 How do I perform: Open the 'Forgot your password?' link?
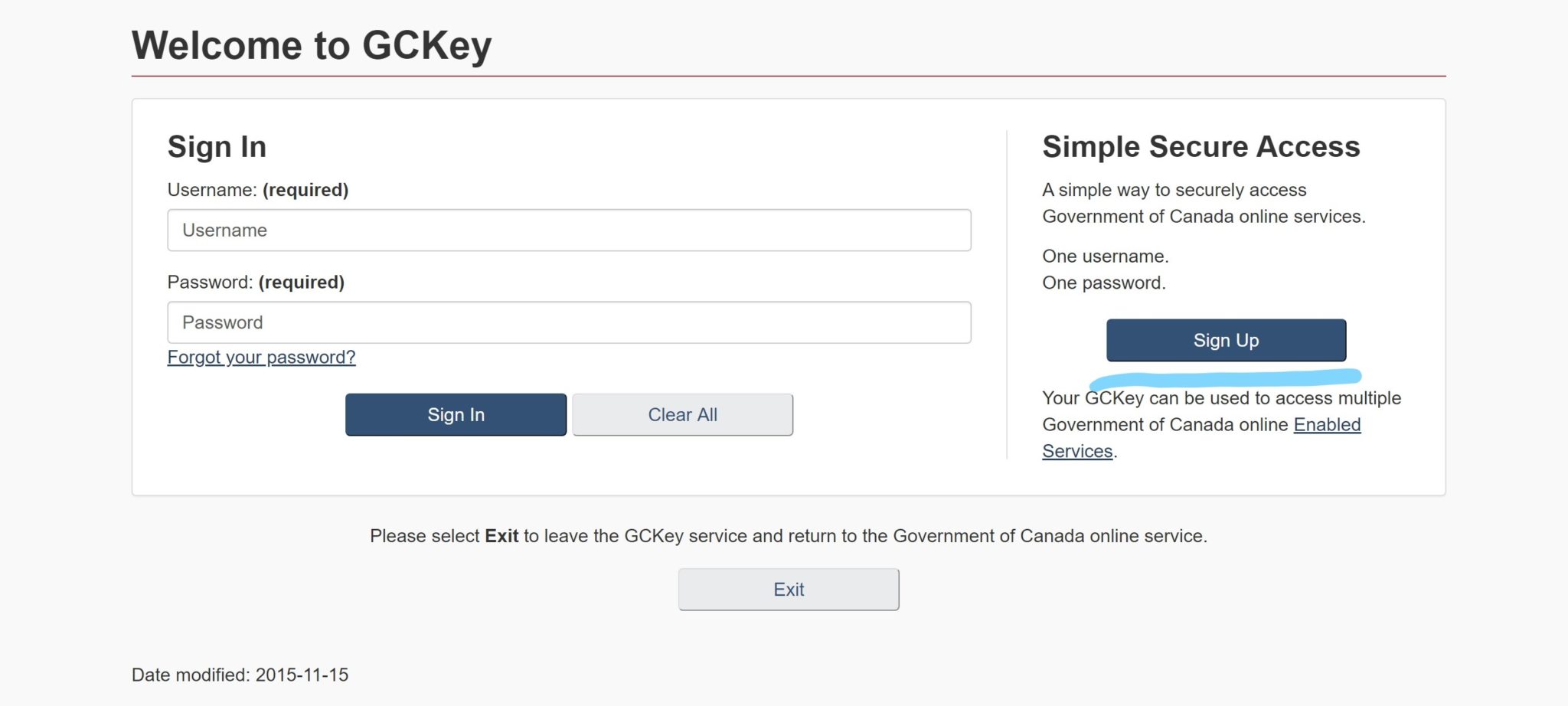pos(261,358)
